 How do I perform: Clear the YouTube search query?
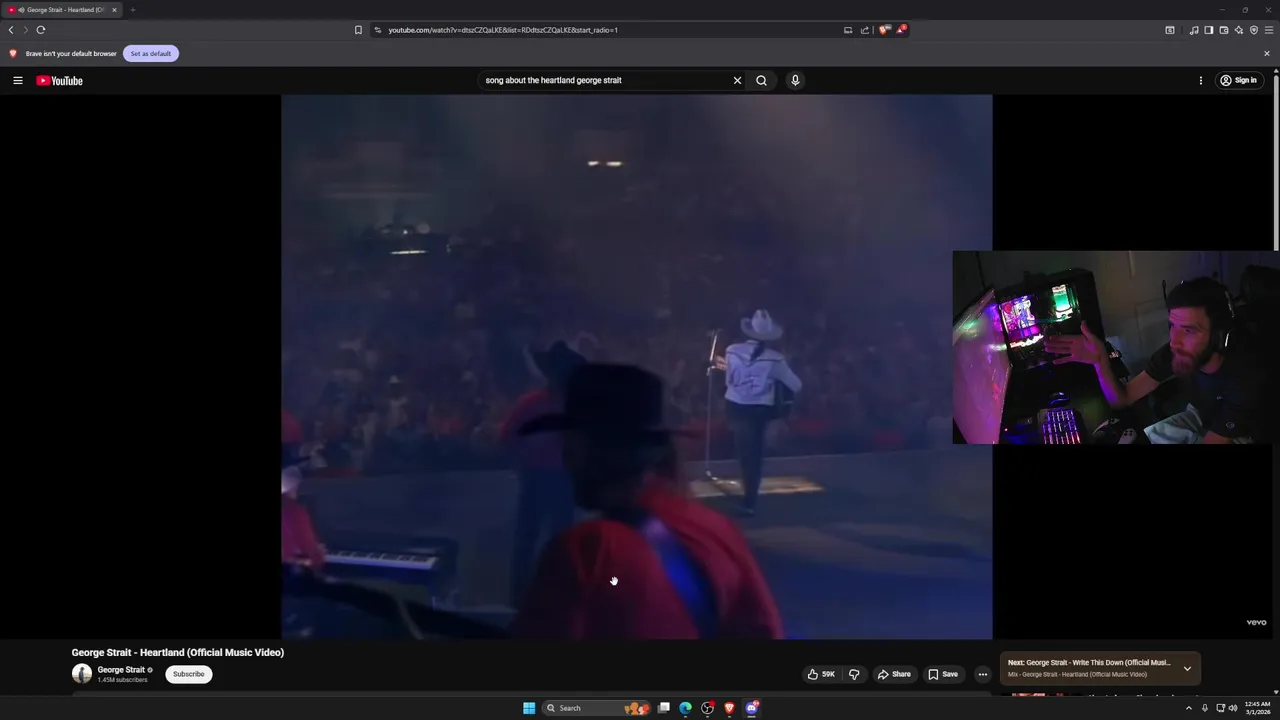coord(737,80)
